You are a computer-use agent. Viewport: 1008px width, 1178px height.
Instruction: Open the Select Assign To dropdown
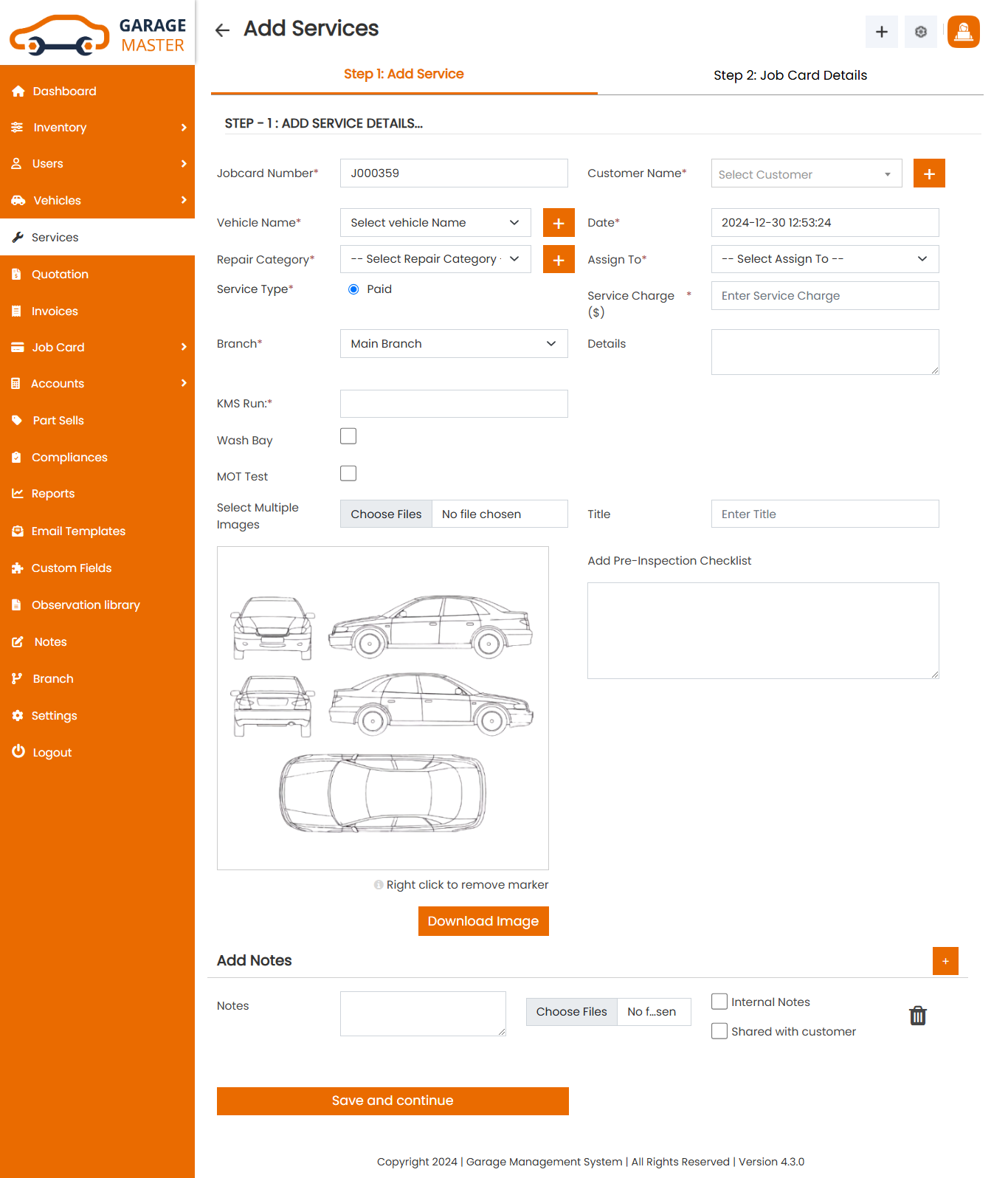click(824, 259)
